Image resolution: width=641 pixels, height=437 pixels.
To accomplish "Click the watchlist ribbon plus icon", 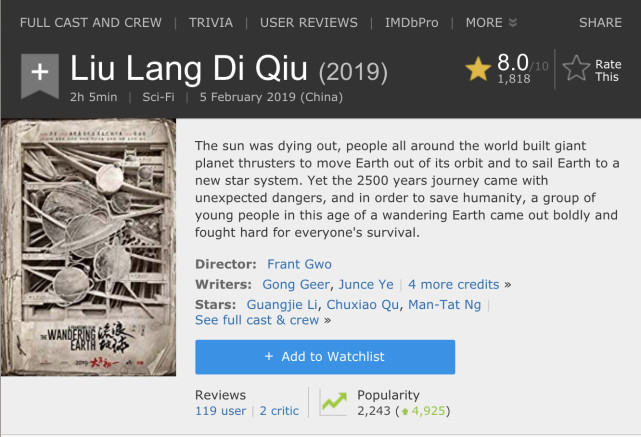I will [x=40, y=76].
